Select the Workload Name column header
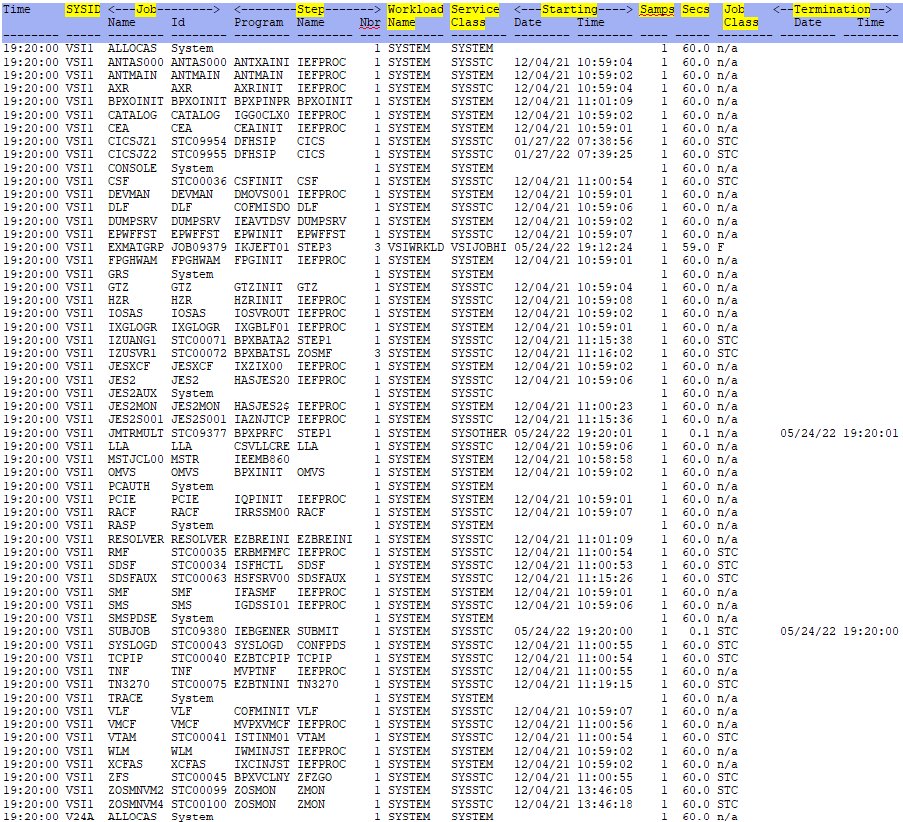 pyautogui.click(x=415, y=15)
